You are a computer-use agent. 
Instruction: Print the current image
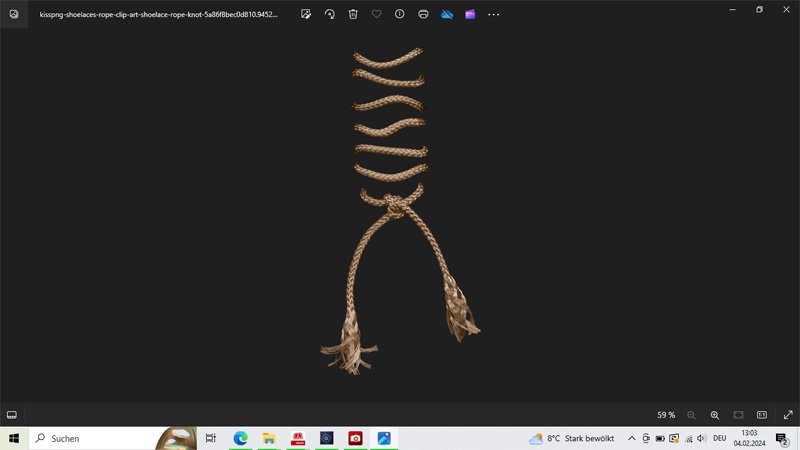pos(423,15)
